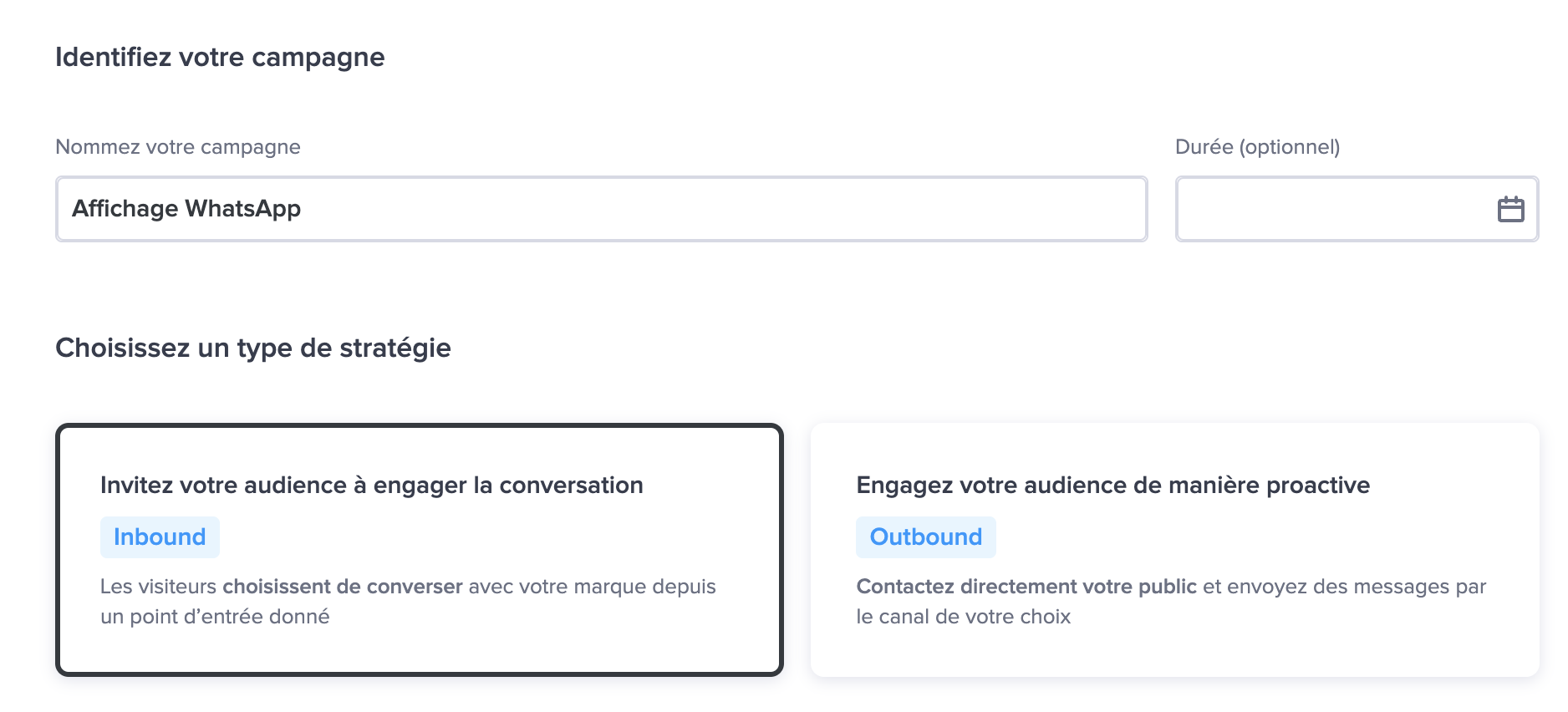This screenshot has width=1568, height=712.
Task: Click bold text 'choisissent de converser'
Action: 343,587
